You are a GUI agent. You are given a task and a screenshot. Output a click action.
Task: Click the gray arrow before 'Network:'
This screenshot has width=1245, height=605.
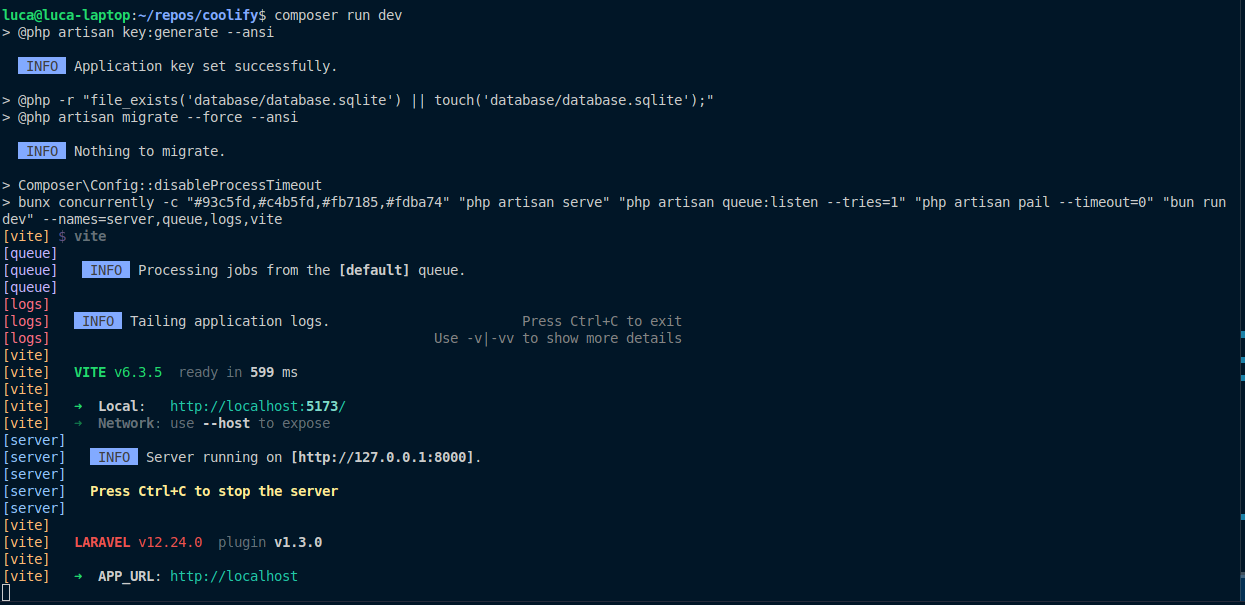click(x=78, y=423)
